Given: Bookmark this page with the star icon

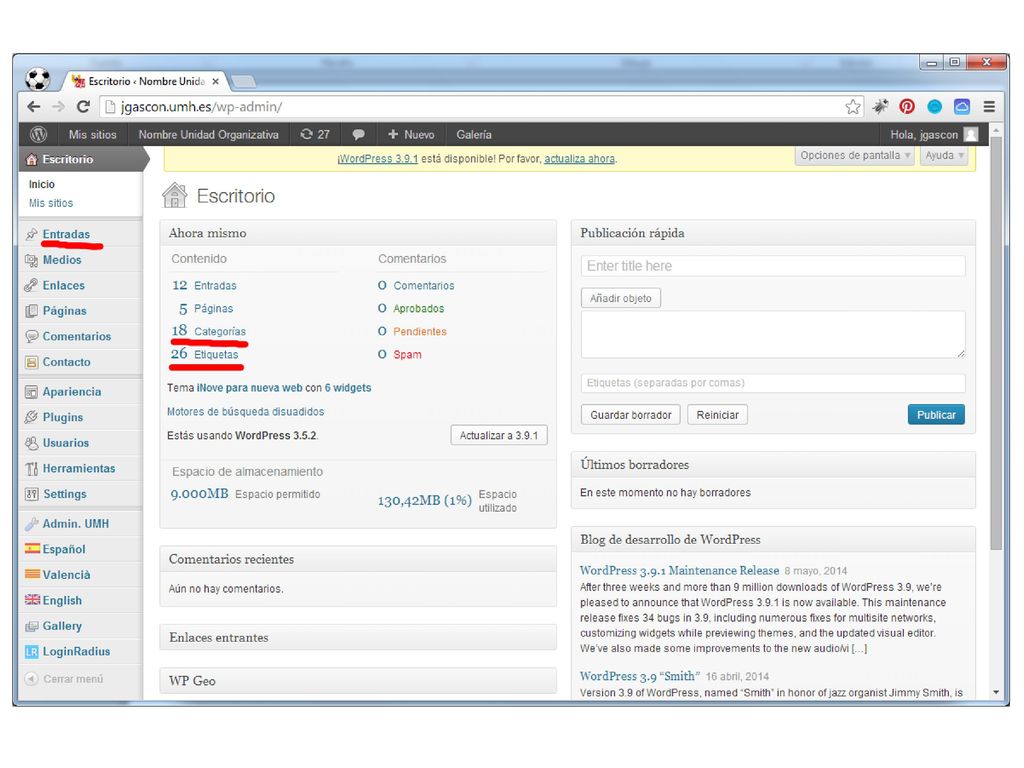Looking at the screenshot, I should 852,106.
